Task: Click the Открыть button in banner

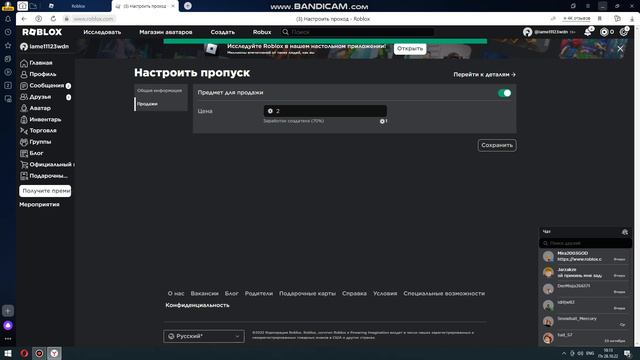Action: pyautogui.click(x=410, y=49)
